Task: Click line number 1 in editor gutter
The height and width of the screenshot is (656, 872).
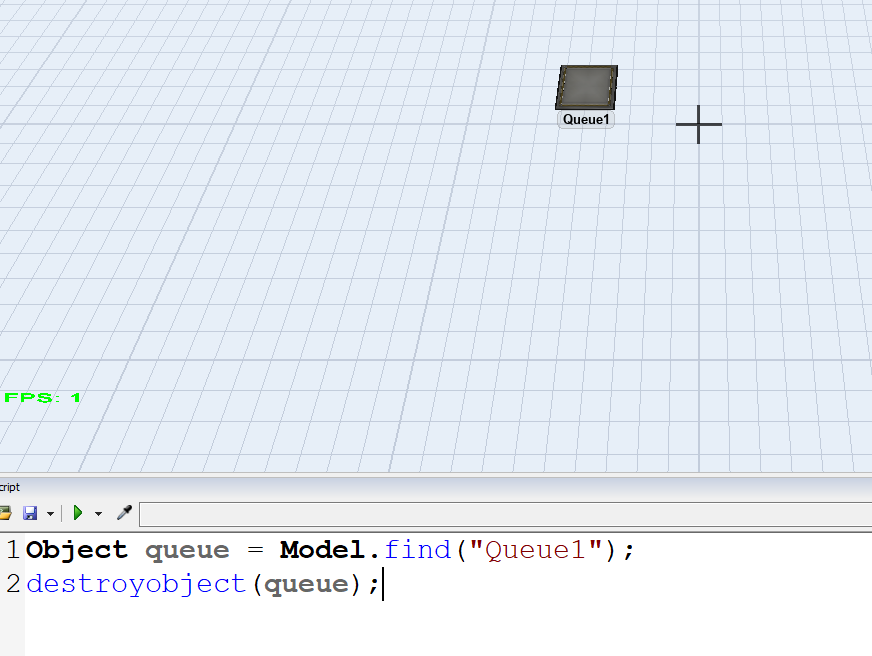Action: pos(12,550)
